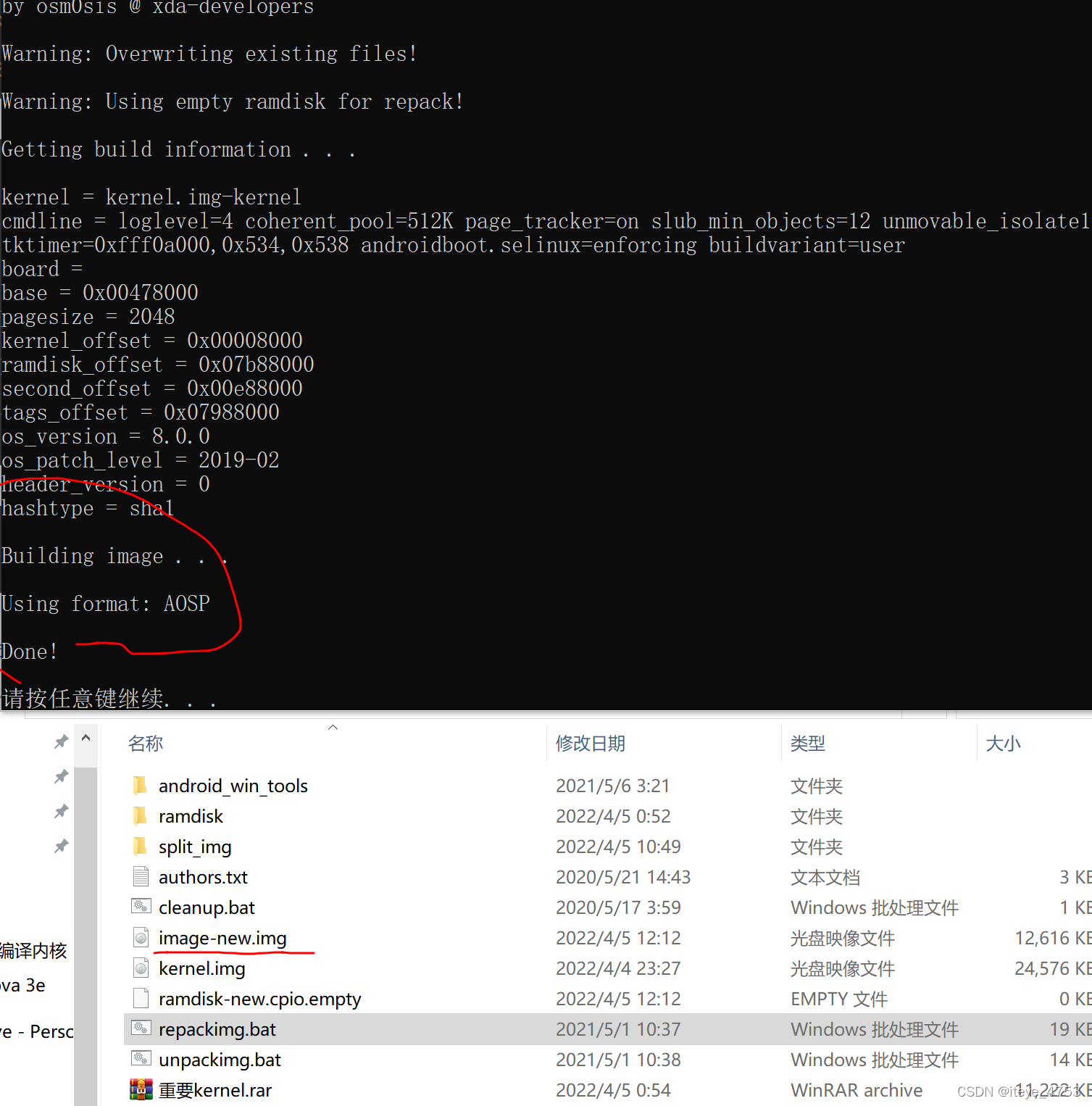Click 'pagesize = 2048' console line
This screenshot has width=1092, height=1106.
[x=88, y=317]
